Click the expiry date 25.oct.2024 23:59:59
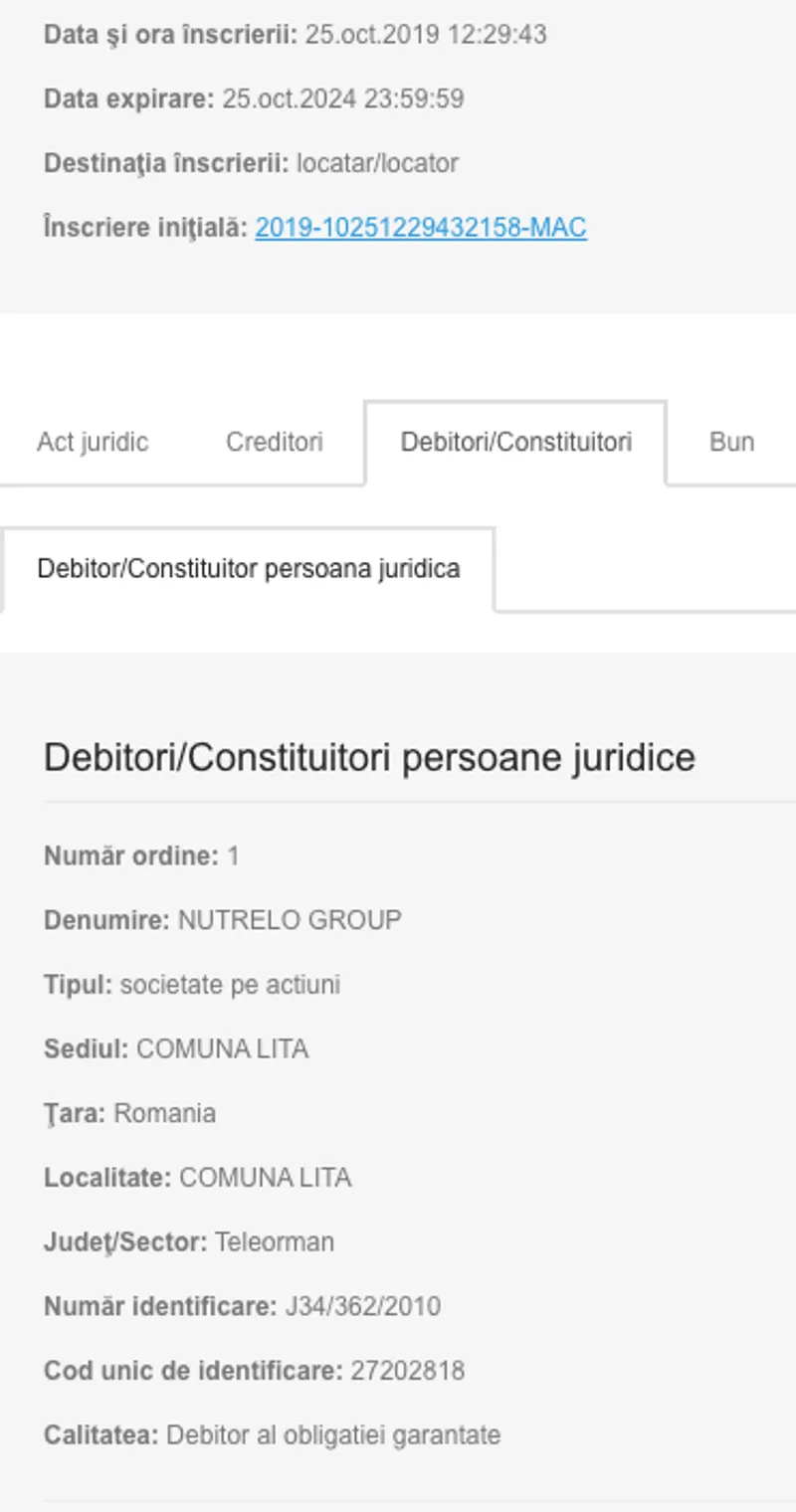 click(342, 99)
